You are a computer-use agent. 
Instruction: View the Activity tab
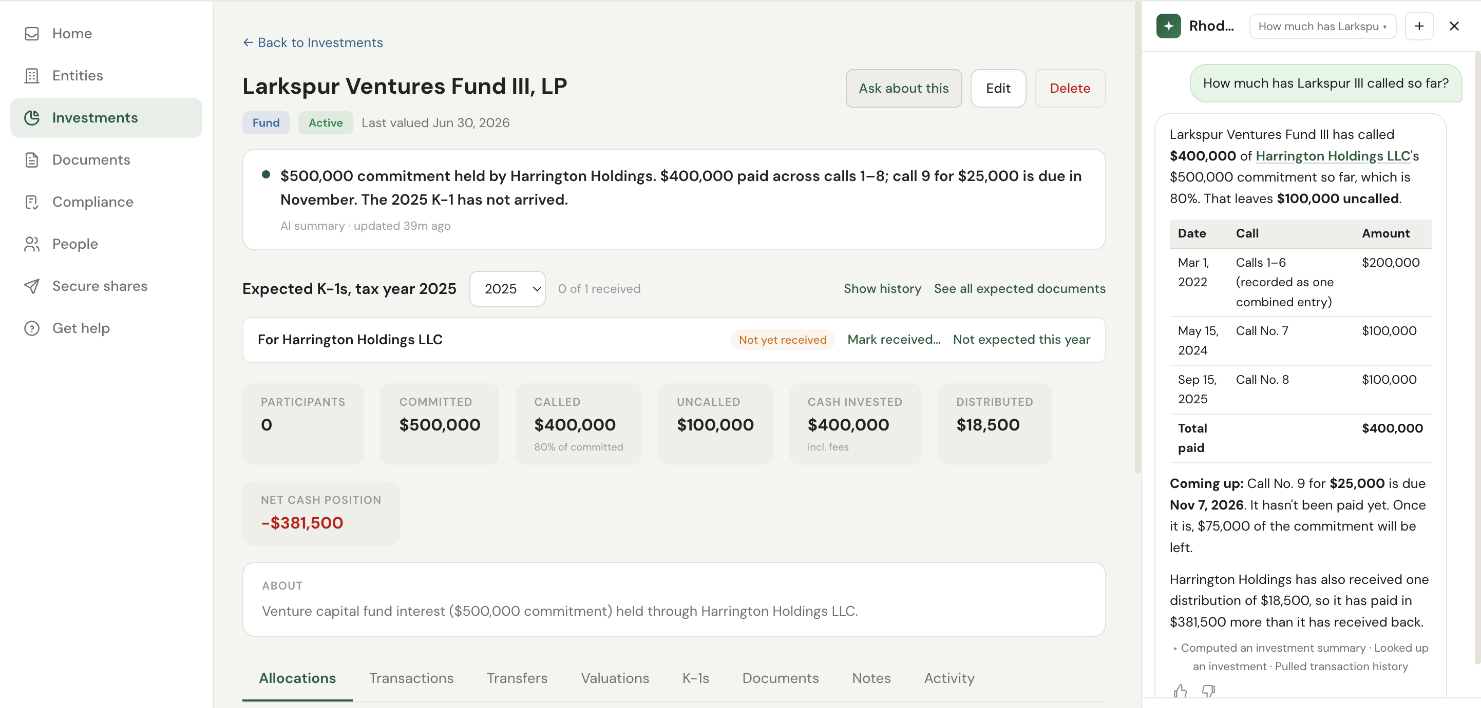pyautogui.click(x=949, y=678)
